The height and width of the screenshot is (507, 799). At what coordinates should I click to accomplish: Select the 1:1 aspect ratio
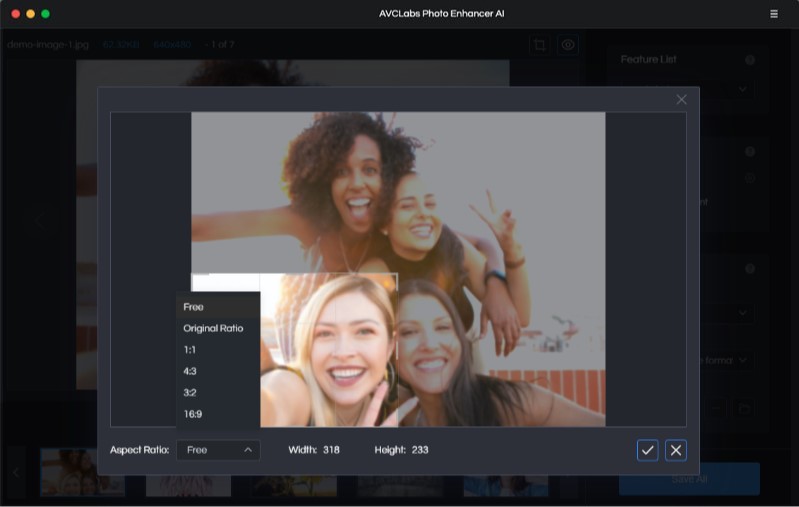tap(218, 350)
